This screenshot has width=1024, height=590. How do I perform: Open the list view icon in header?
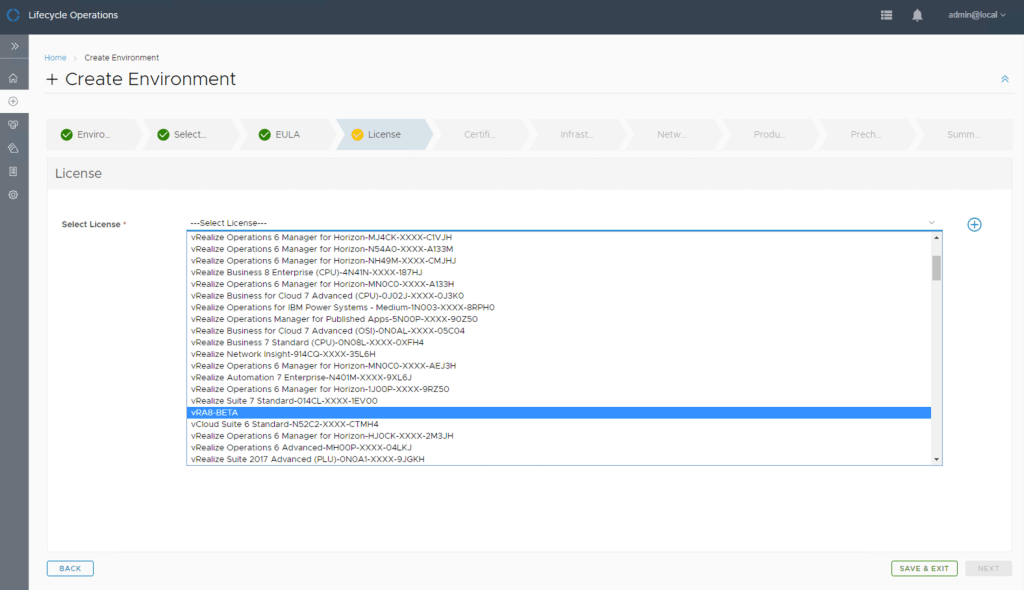pos(886,15)
